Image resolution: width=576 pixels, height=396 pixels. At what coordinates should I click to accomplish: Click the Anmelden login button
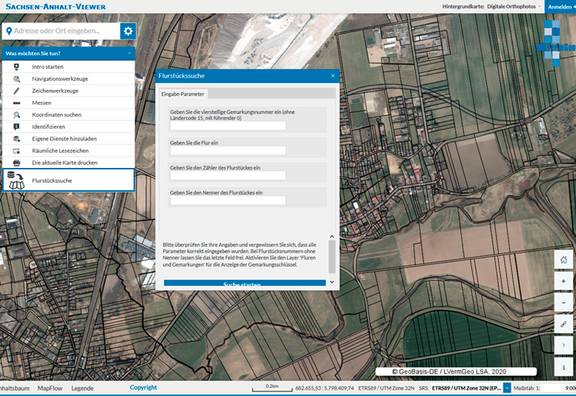point(561,7)
